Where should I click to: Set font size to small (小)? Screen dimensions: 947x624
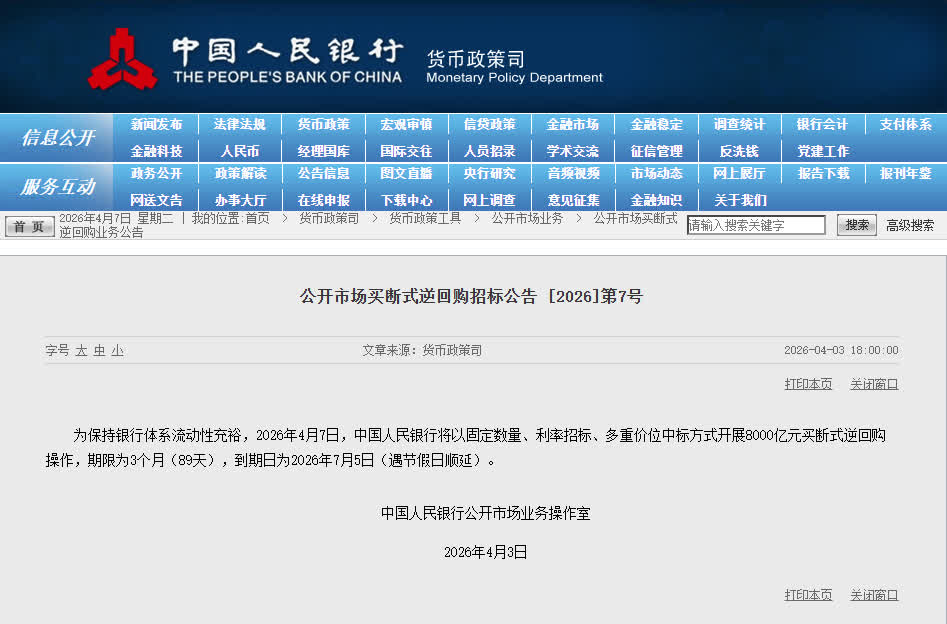(118, 350)
